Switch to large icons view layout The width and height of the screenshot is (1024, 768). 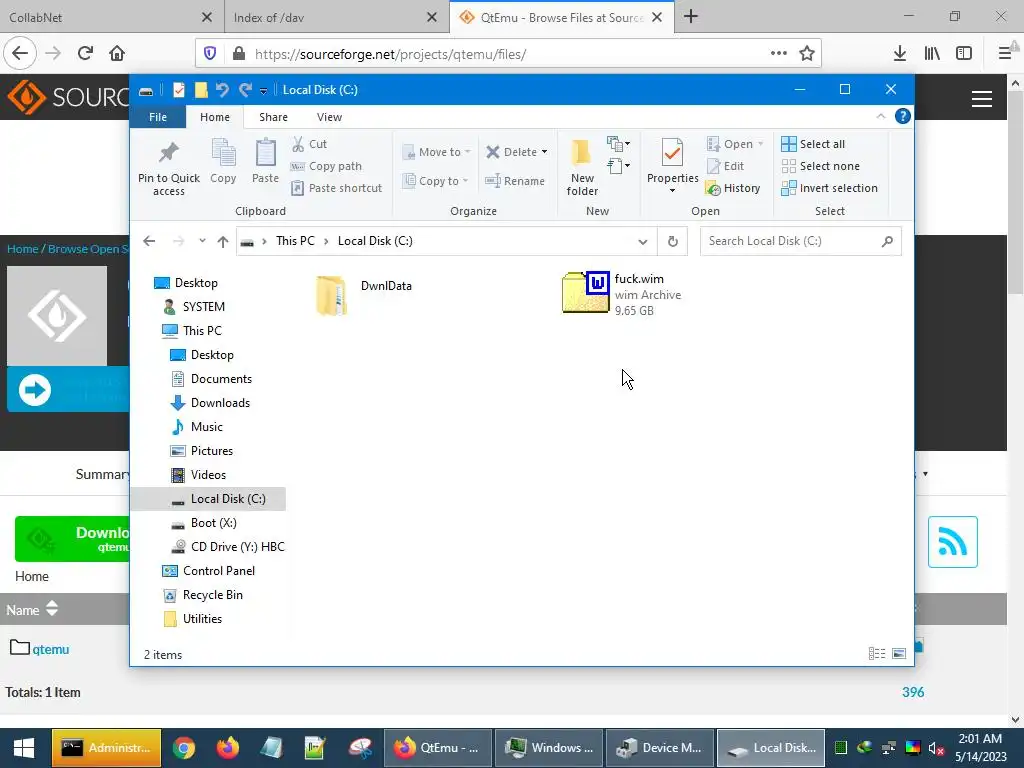point(899,654)
